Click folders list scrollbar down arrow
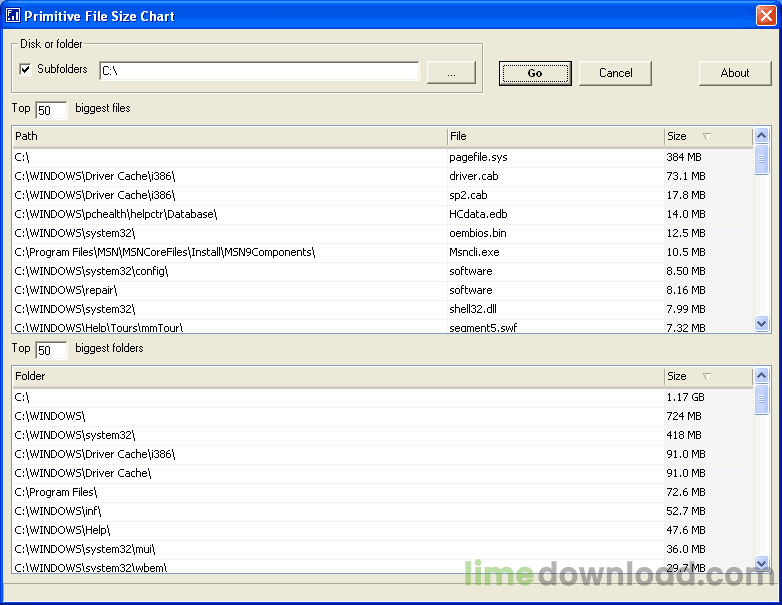 click(762, 563)
